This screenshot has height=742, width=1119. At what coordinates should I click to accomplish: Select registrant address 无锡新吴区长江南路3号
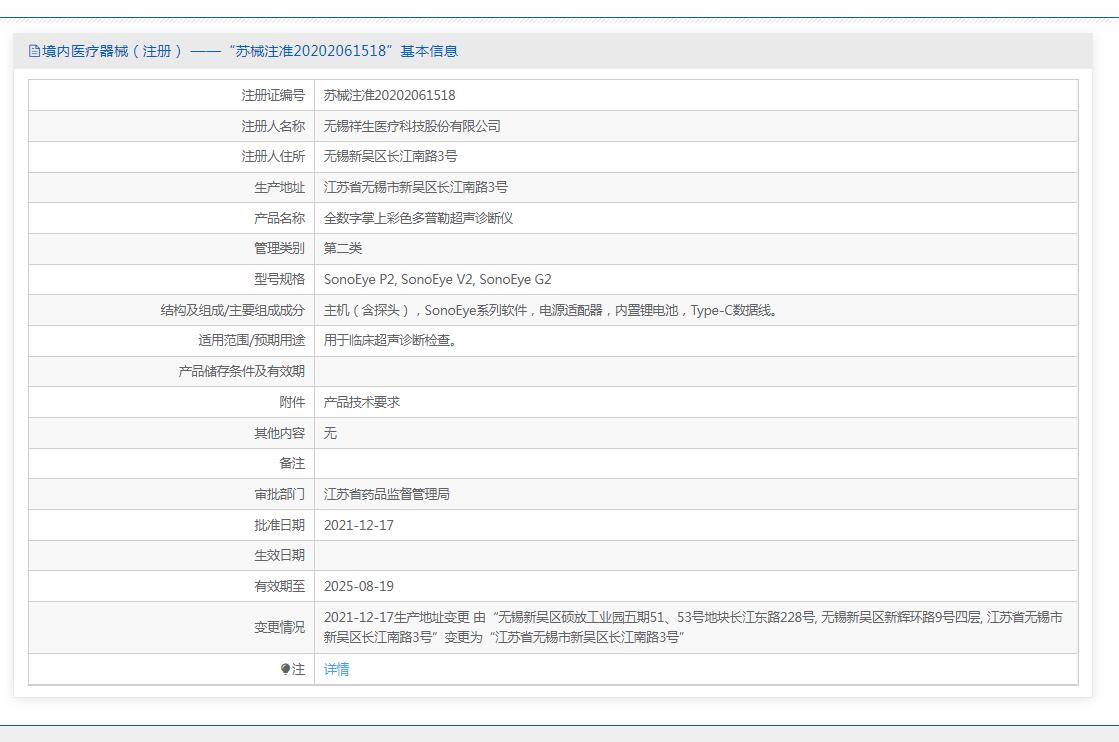[390, 156]
